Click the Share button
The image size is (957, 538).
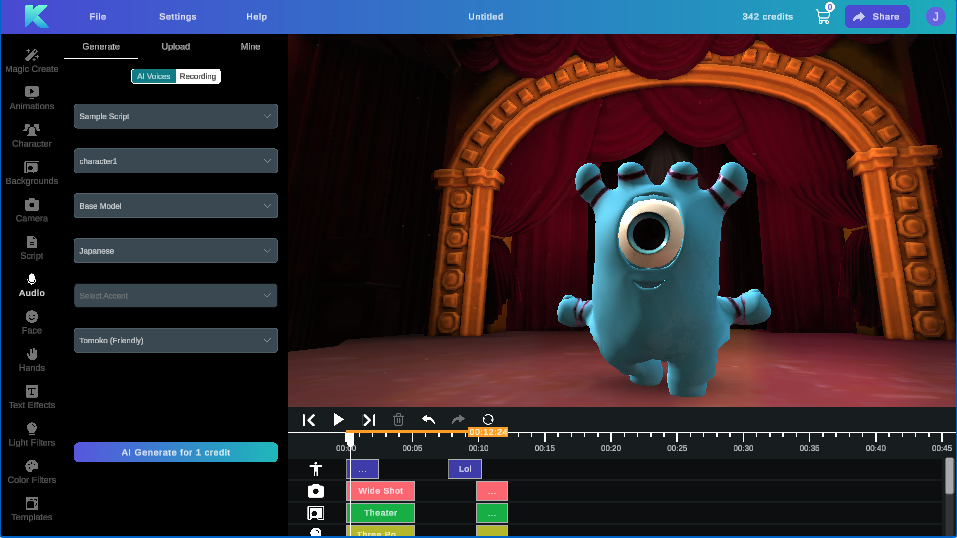click(x=877, y=17)
